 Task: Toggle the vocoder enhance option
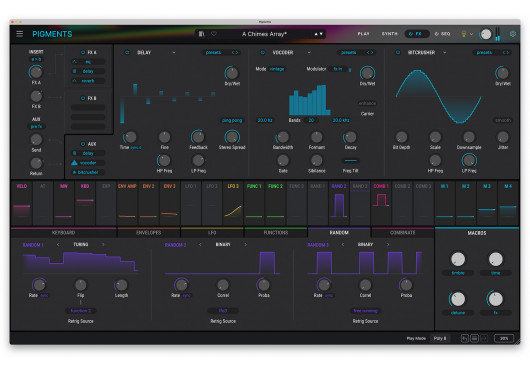coord(367,103)
